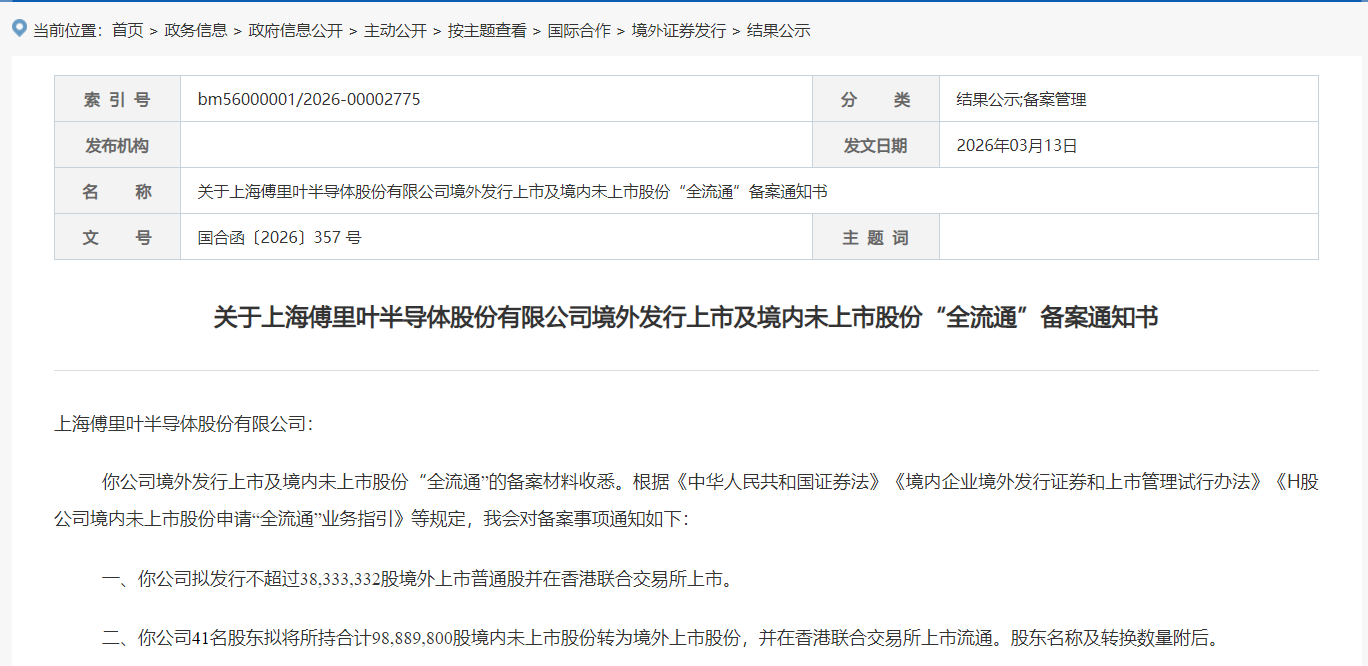The height and width of the screenshot is (666, 1368).
Task: Click the 当前位置 label text
Action: 68,31
